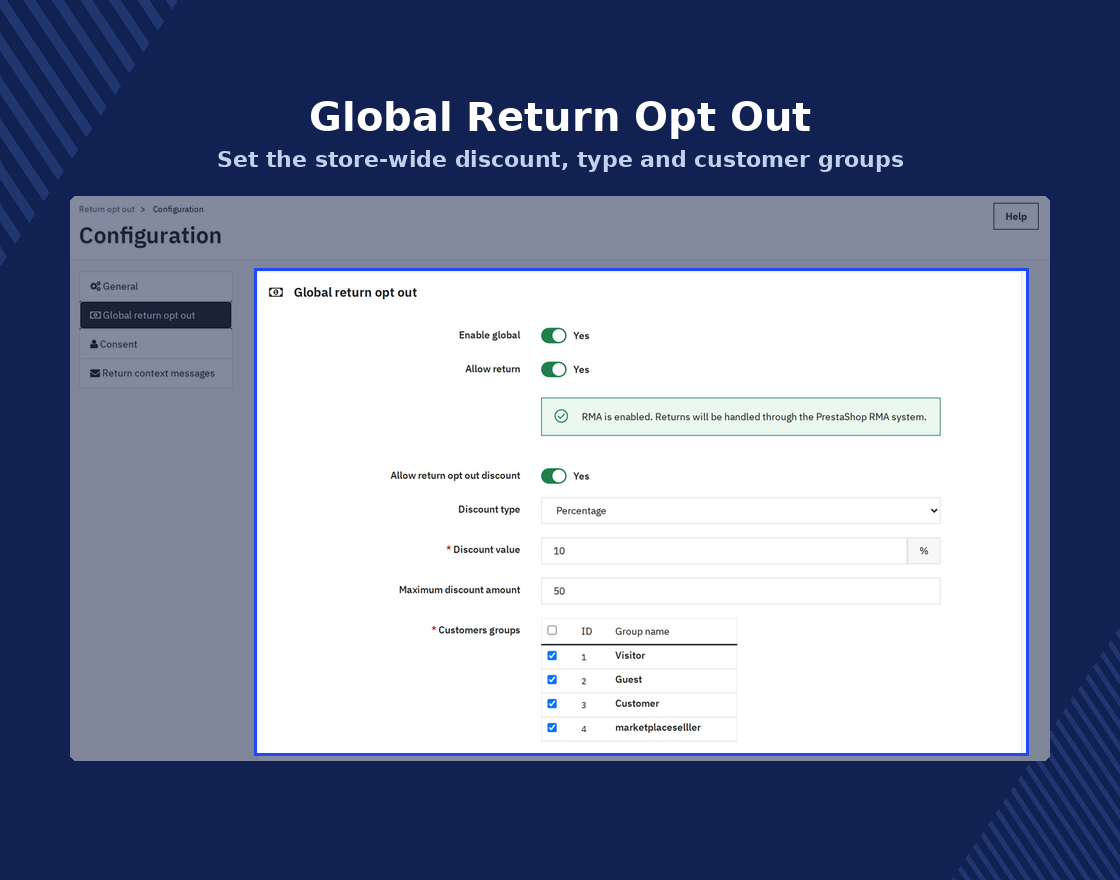Click the Visitor group name

point(630,655)
